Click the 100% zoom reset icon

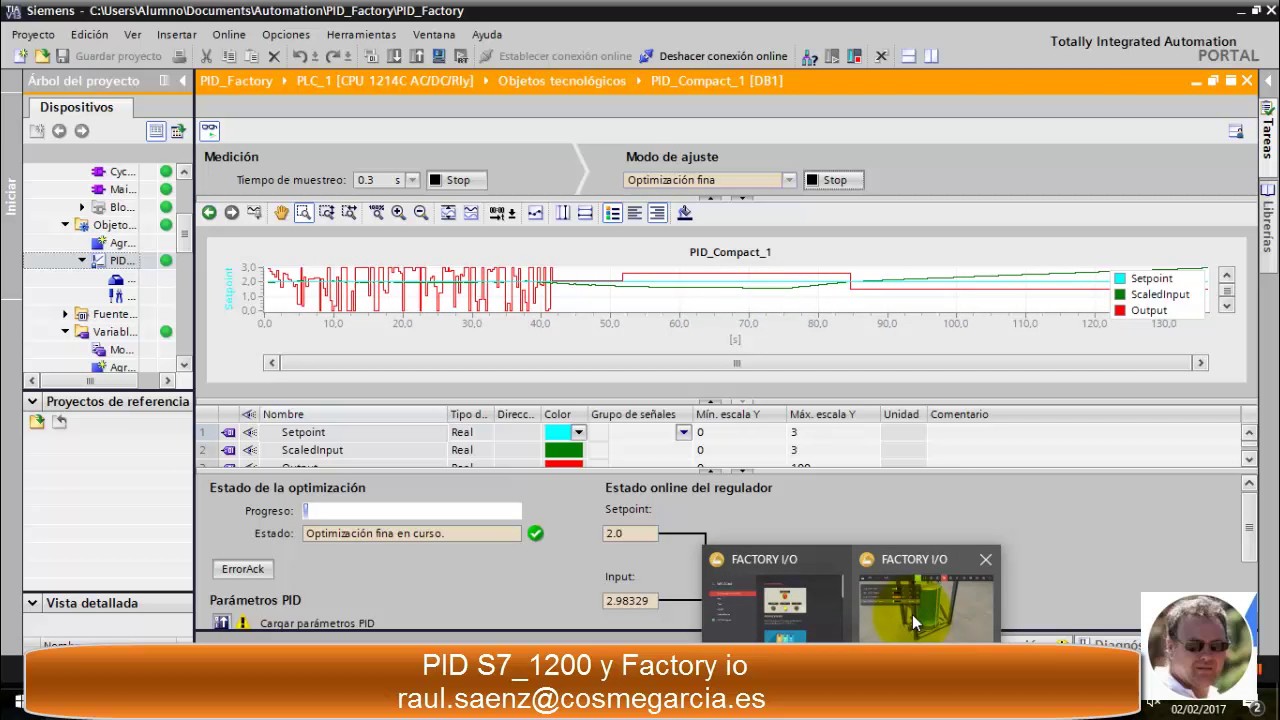[377, 212]
